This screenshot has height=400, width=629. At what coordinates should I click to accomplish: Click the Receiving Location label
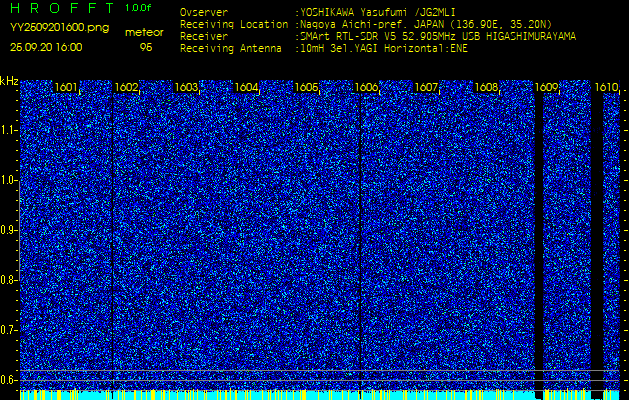pos(234,24)
